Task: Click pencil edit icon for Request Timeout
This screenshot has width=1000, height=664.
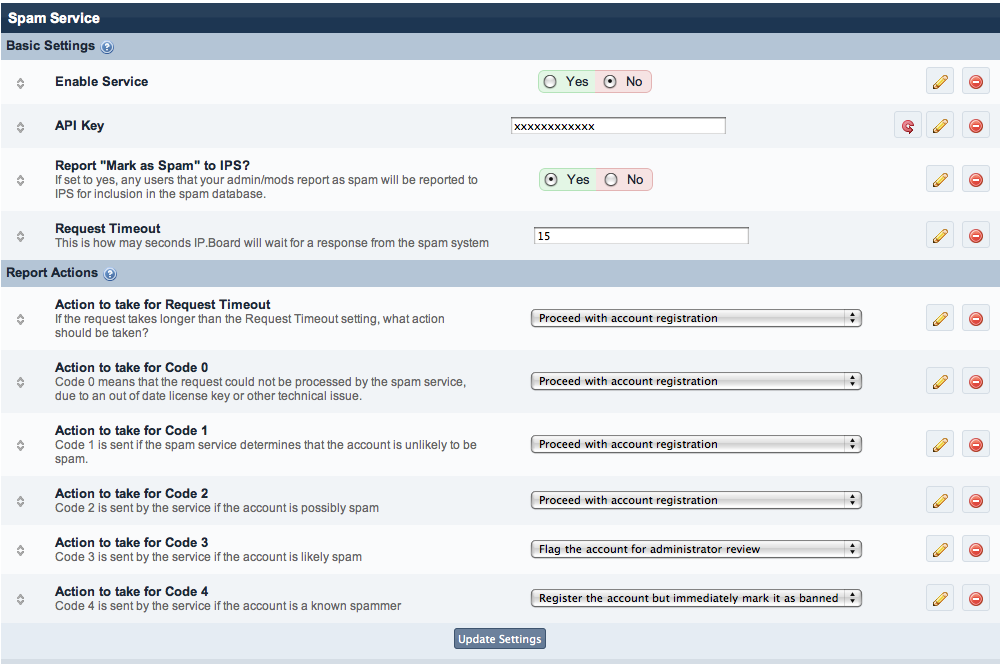Action: [x=940, y=236]
